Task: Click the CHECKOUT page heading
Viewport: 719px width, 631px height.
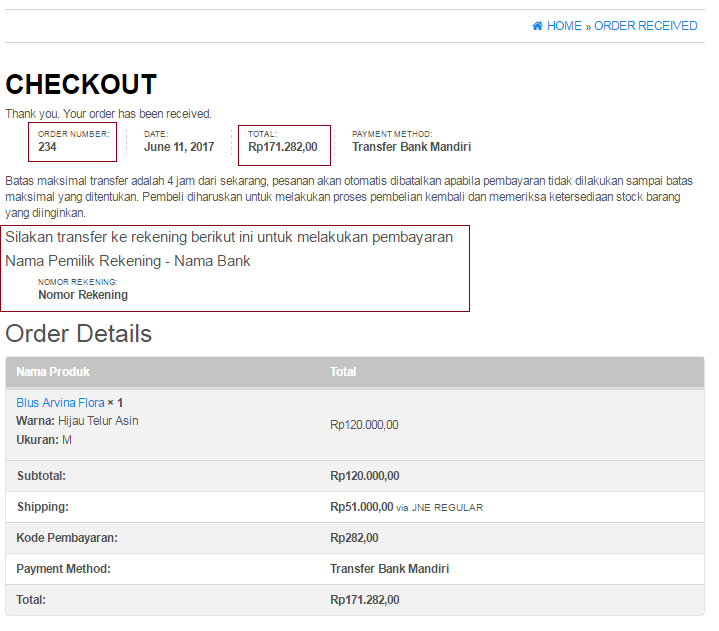Action: tap(81, 85)
